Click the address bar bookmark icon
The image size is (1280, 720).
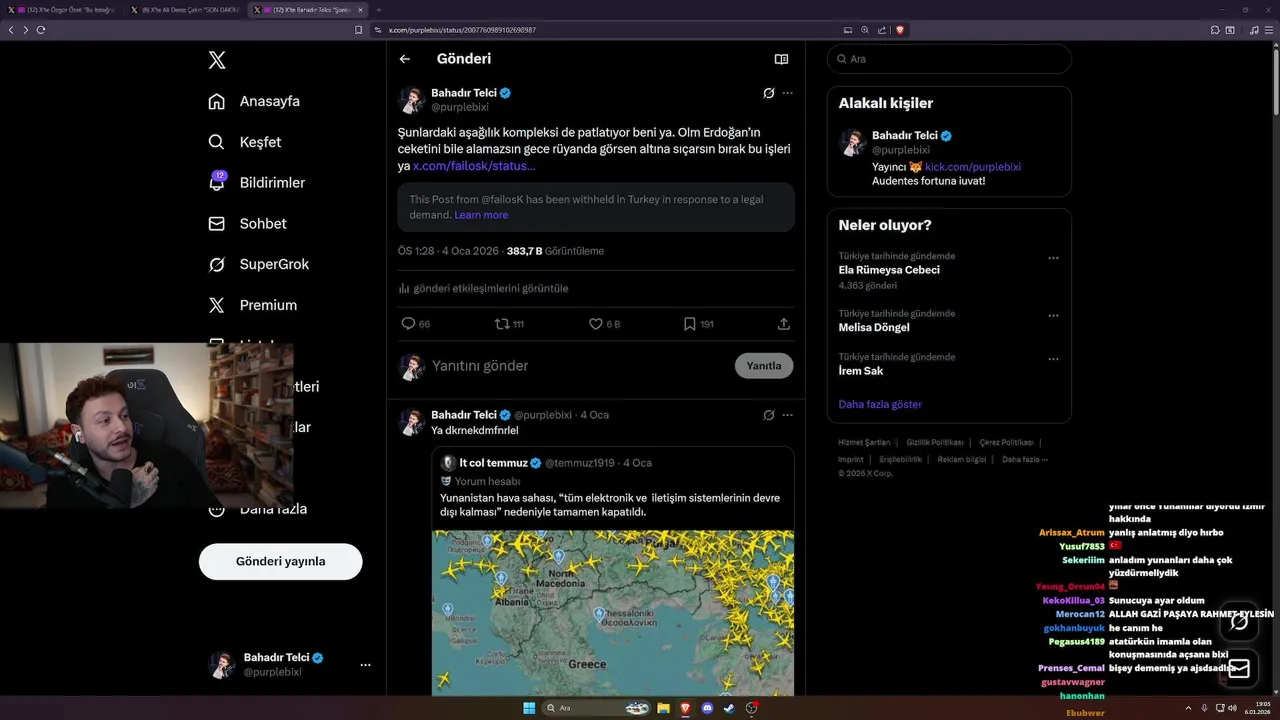click(359, 30)
